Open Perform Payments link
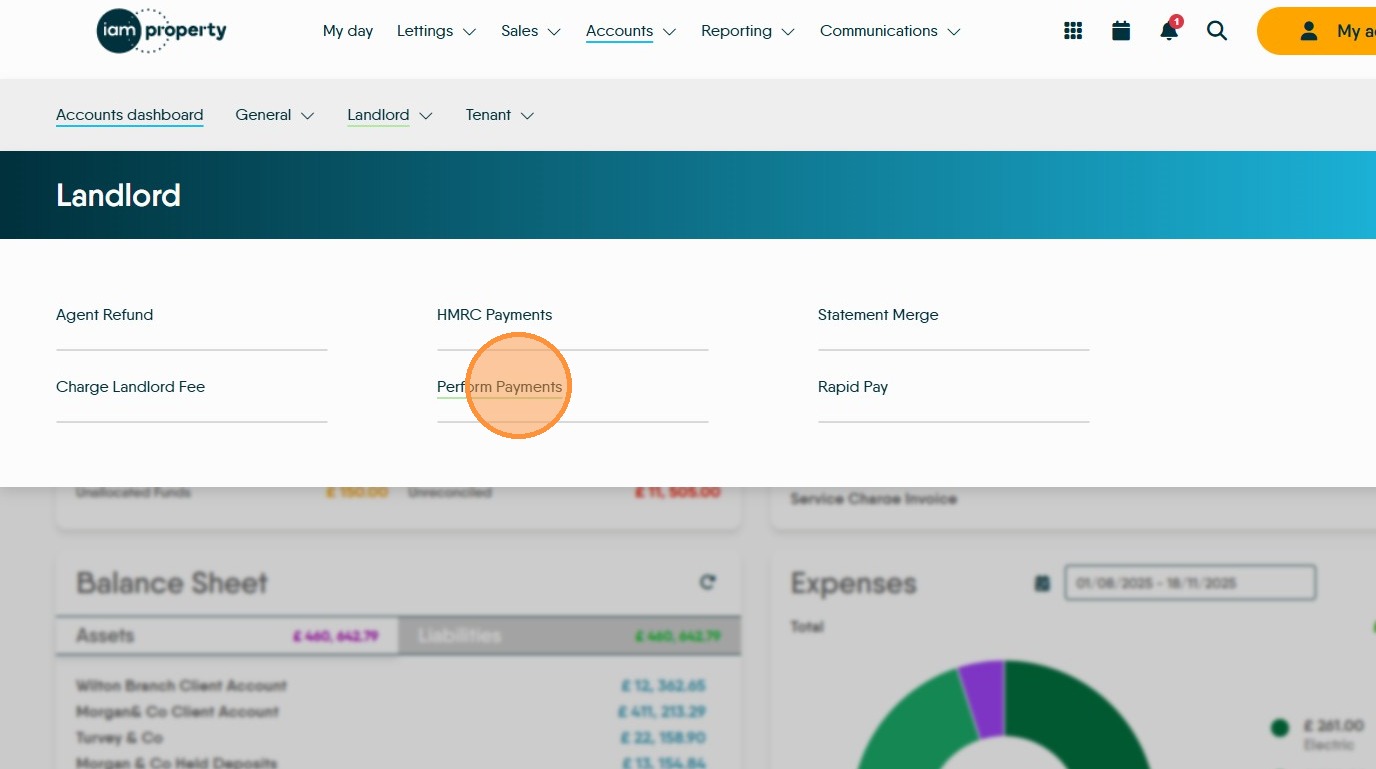The height and width of the screenshot is (769, 1376). (499, 387)
